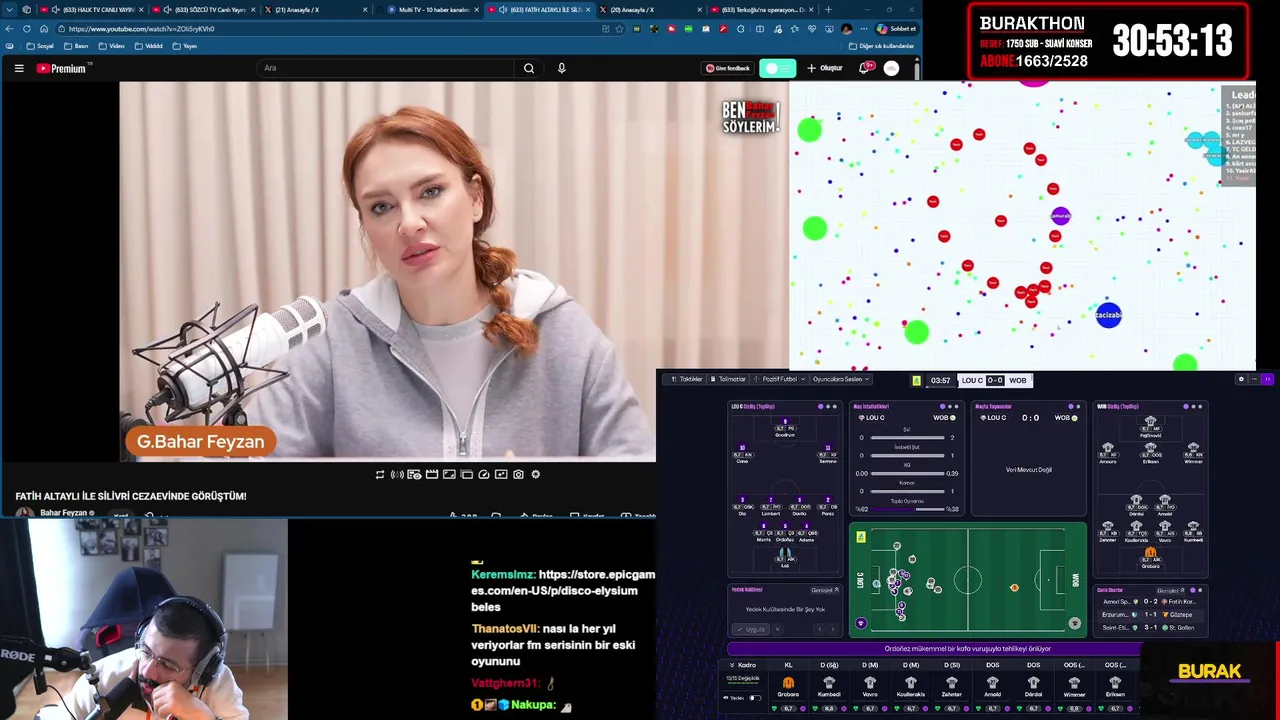The image size is (1280, 720).
Task: Click the YouTube search magnifier icon
Action: tap(529, 68)
